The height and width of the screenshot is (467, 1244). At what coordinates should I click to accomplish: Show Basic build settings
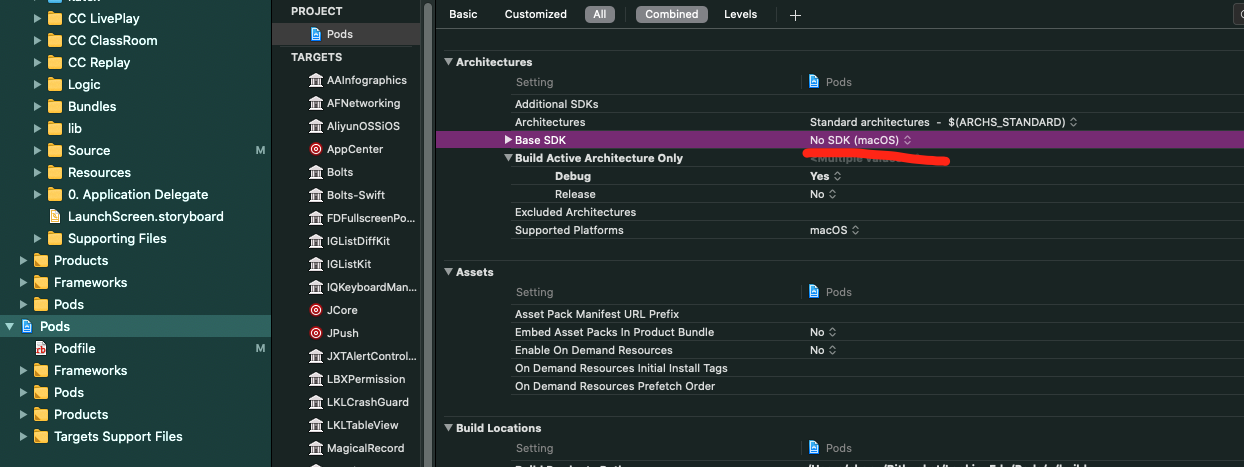pos(463,14)
